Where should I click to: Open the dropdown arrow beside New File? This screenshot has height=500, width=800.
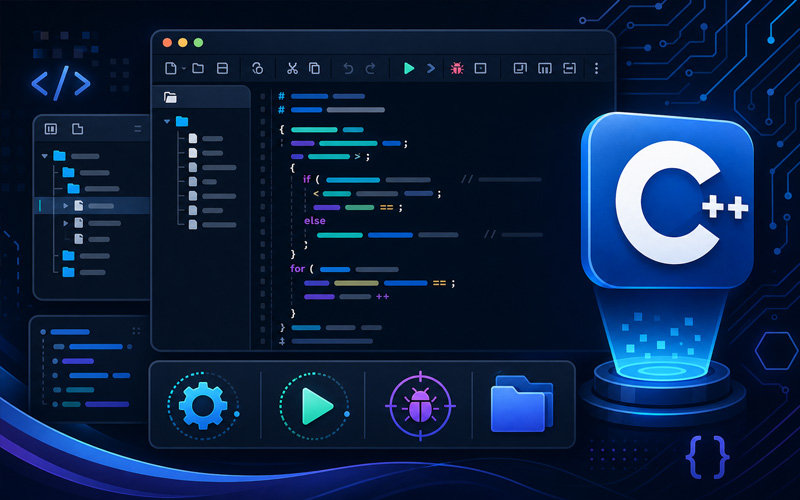[x=184, y=69]
